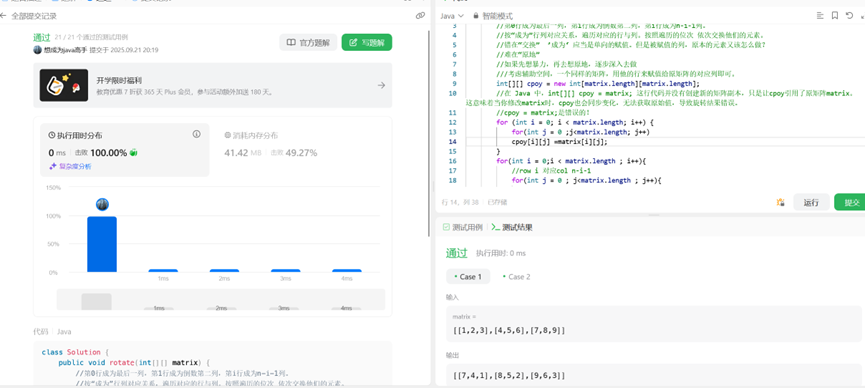This screenshot has height=388, width=865.
Task: Show info for 执行用时分布 via the info icon
Action: click(196, 134)
